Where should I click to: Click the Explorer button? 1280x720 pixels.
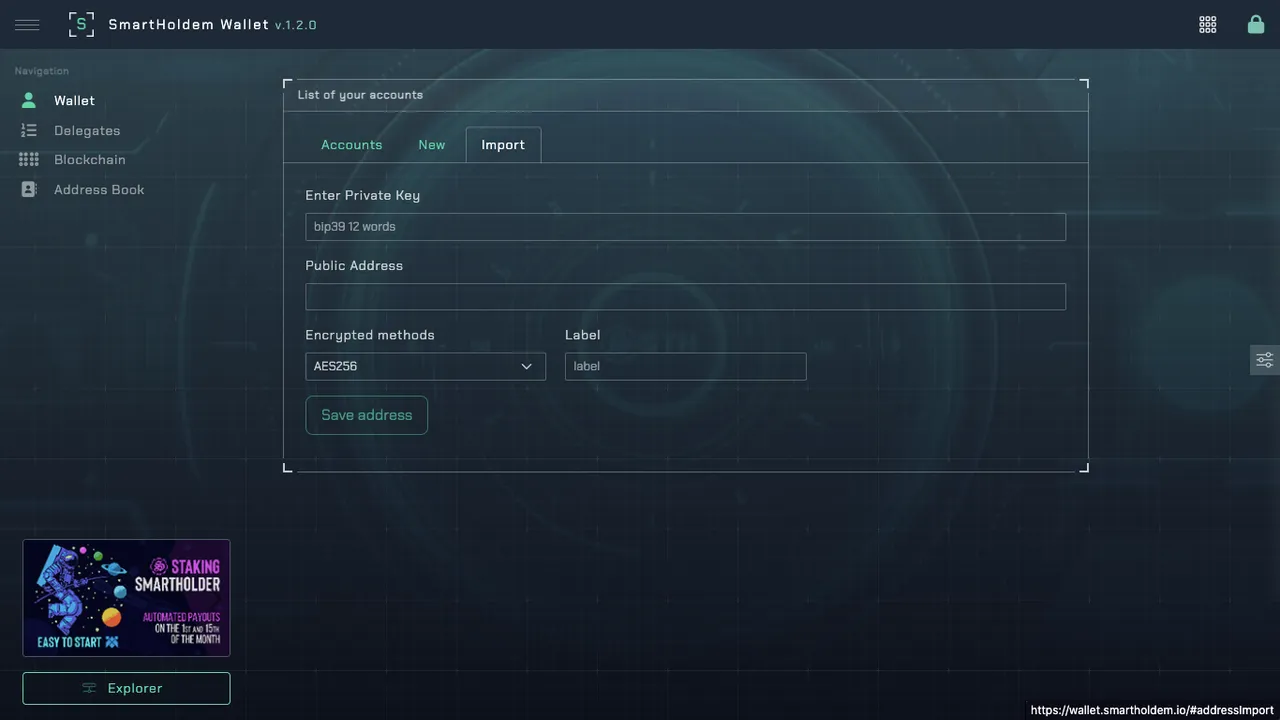tap(126, 688)
